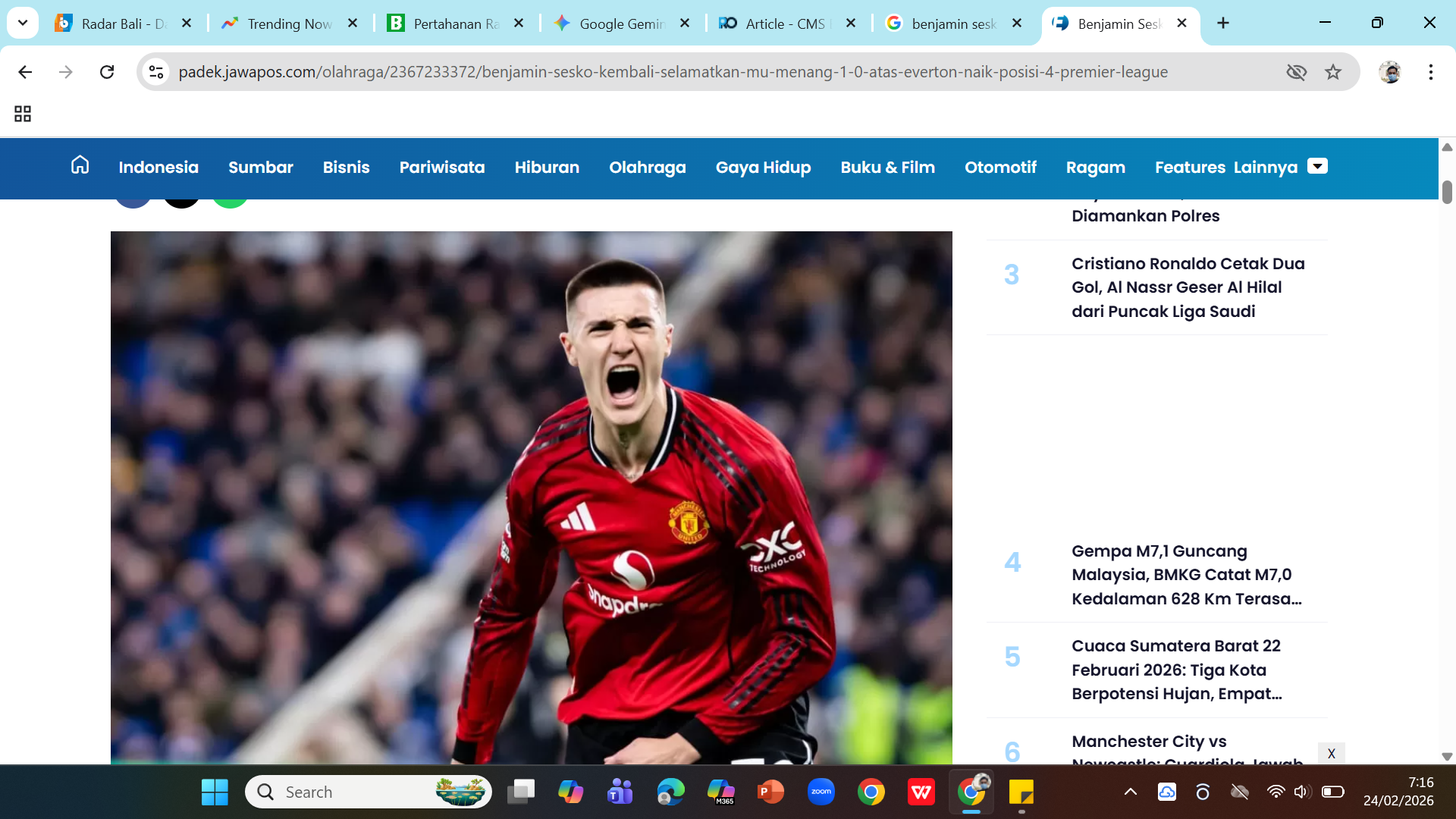Close the Radar Bali tab
Screen dimensions: 1456x819
tap(187, 24)
